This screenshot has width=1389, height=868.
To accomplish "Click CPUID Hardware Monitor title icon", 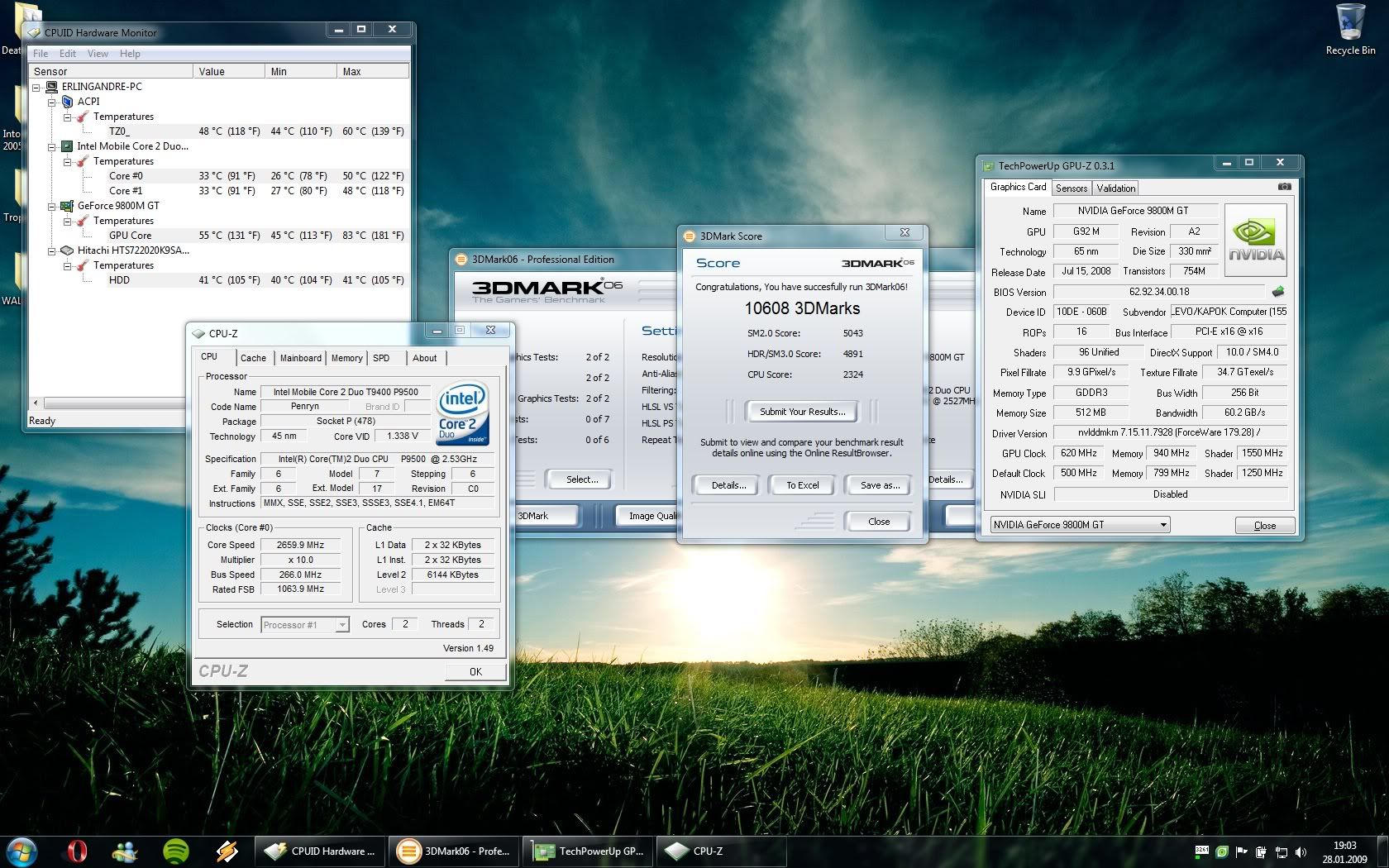I will point(34,33).
